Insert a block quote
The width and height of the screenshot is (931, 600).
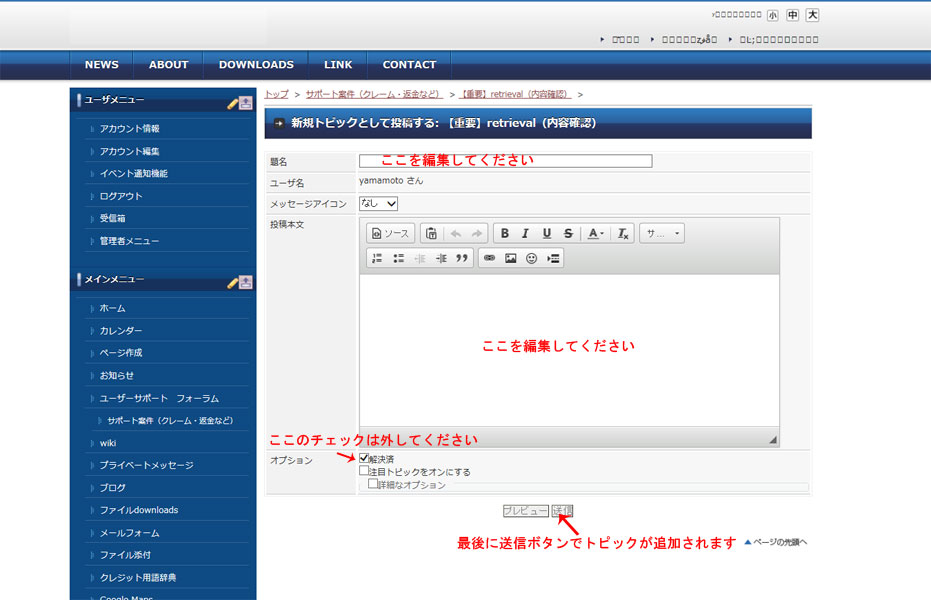pos(462,258)
